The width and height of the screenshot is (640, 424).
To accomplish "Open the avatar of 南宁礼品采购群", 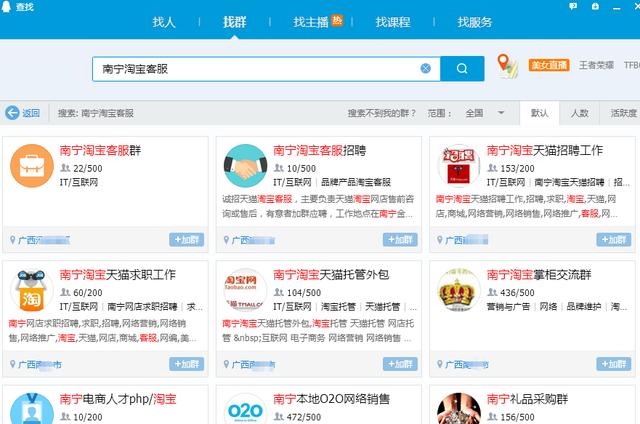I will pyautogui.click(x=459, y=408).
